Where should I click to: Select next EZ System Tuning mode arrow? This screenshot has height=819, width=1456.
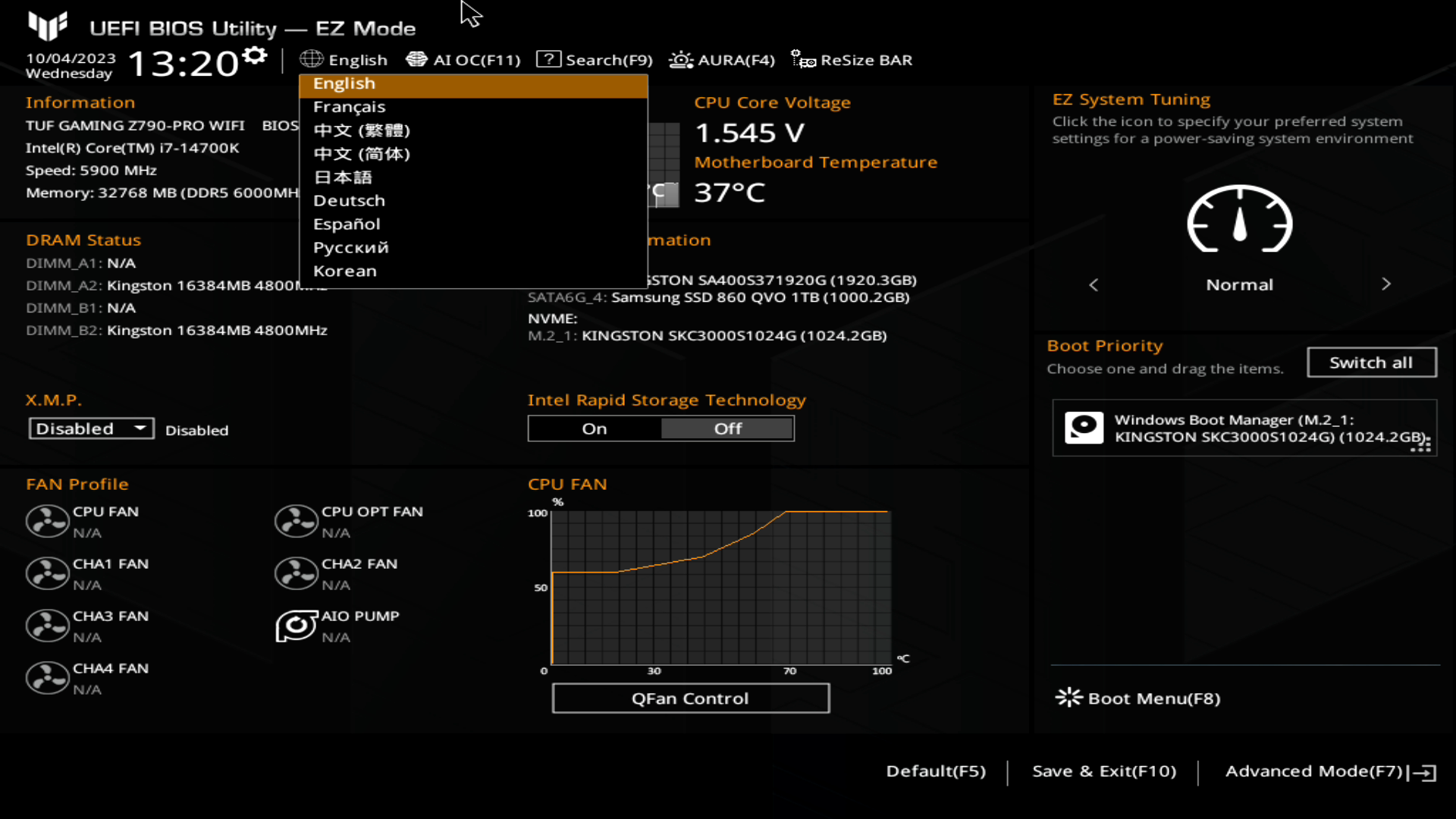pos(1386,284)
